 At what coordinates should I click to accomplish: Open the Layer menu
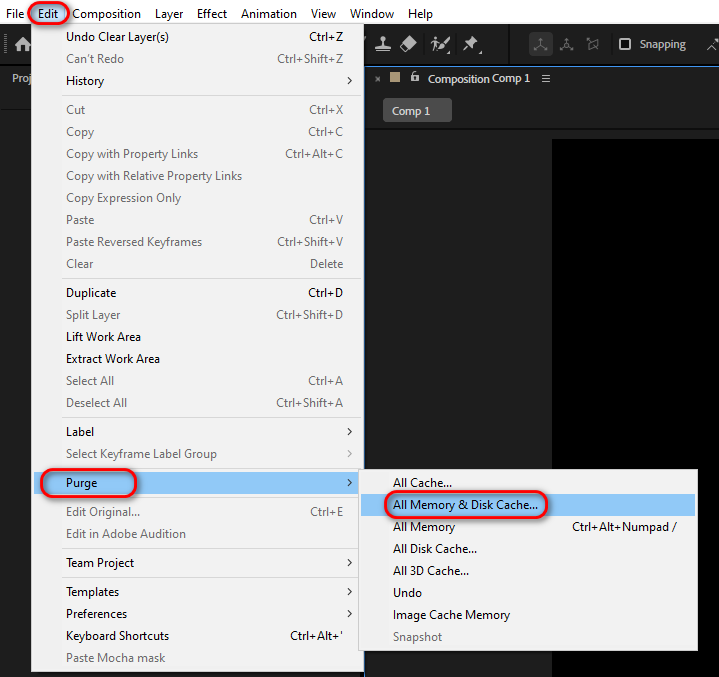[169, 14]
